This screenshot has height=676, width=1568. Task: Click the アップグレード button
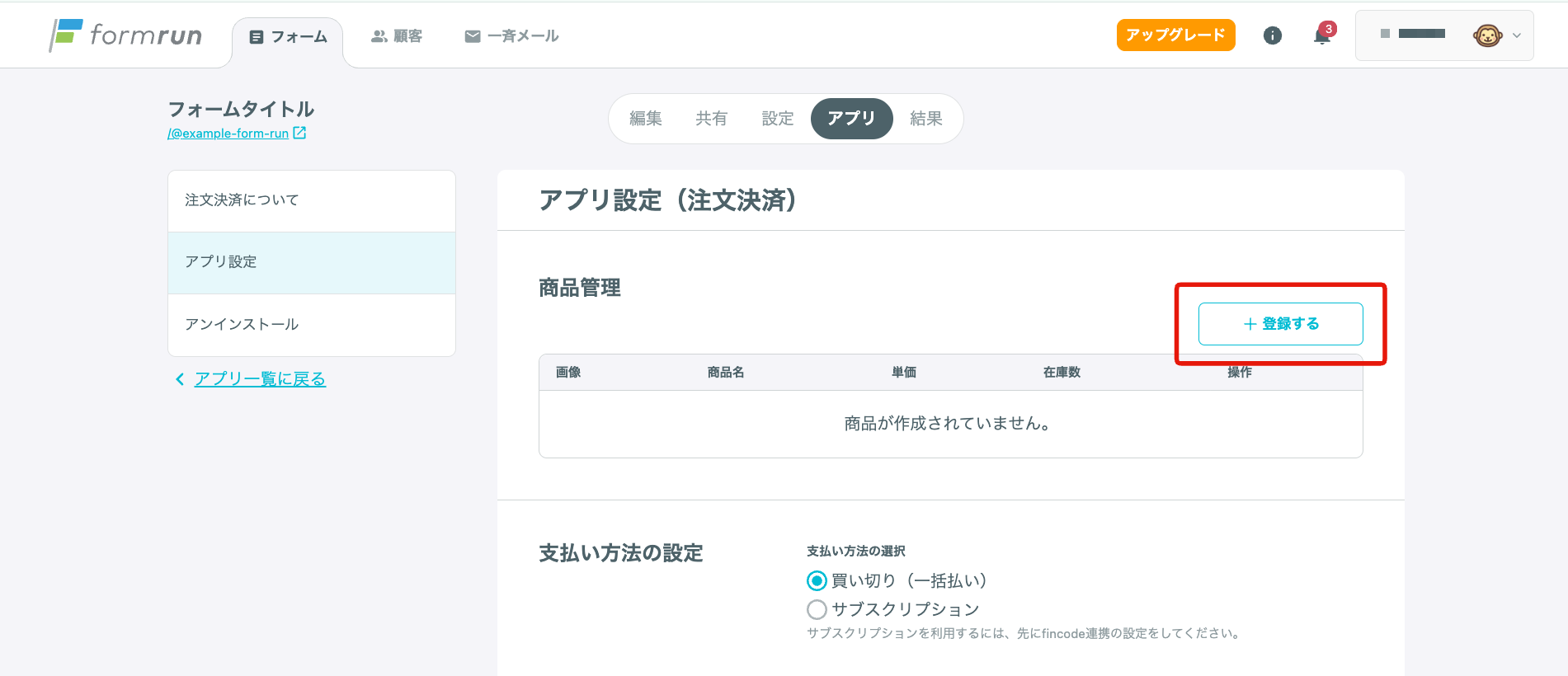click(1175, 35)
